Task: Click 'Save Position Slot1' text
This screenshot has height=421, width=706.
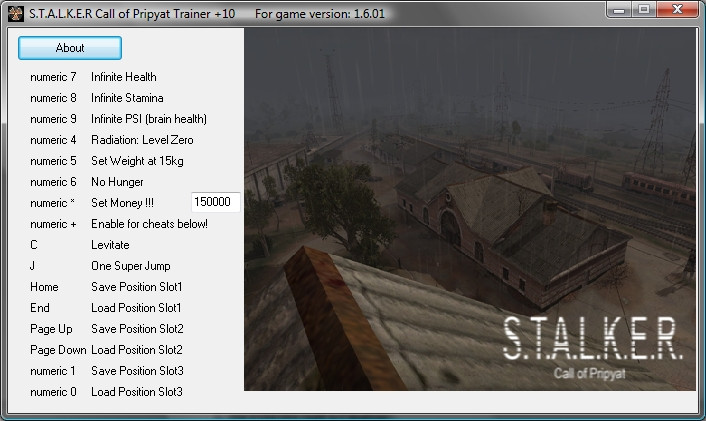Action: pyautogui.click(x=136, y=287)
